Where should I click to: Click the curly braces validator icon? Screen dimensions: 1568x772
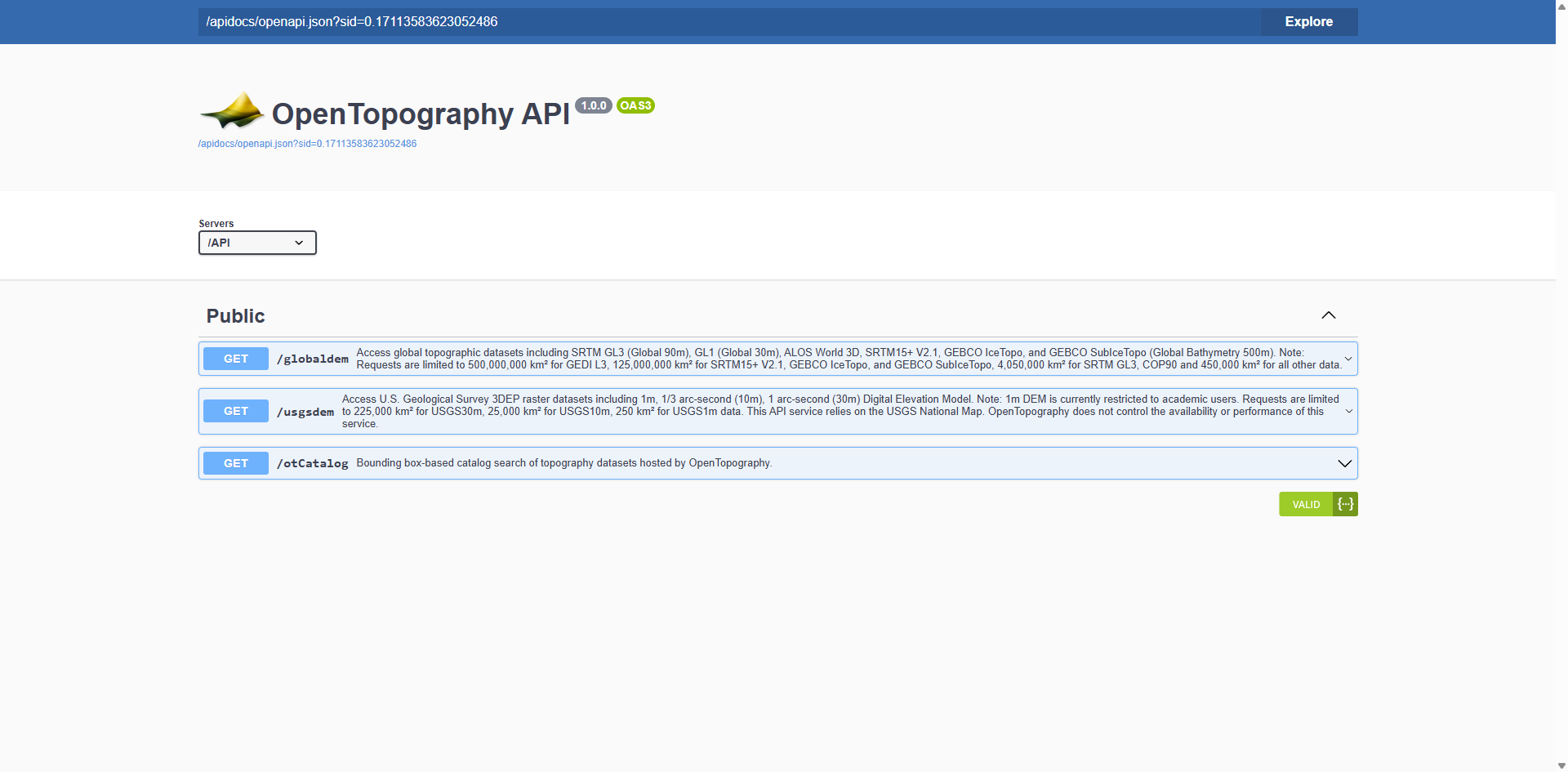click(x=1345, y=504)
